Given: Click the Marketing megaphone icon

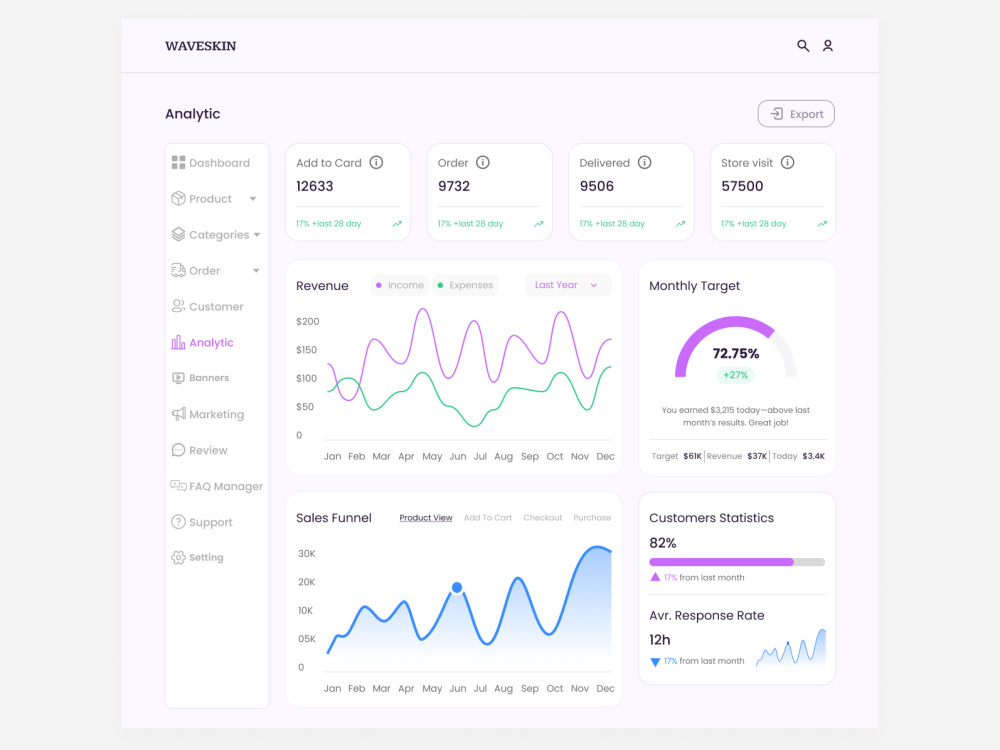Looking at the screenshot, I should click(x=179, y=414).
